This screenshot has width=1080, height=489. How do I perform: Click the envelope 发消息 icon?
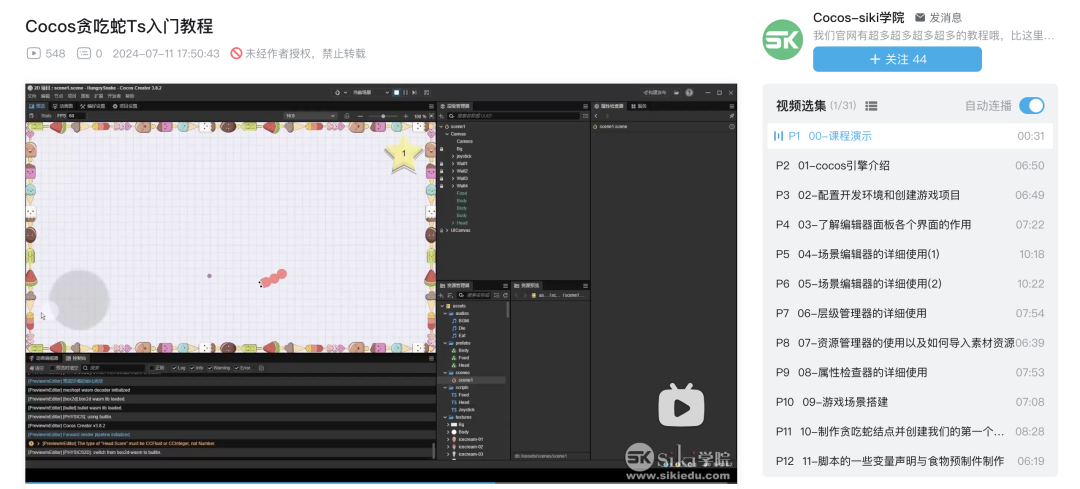coord(920,17)
